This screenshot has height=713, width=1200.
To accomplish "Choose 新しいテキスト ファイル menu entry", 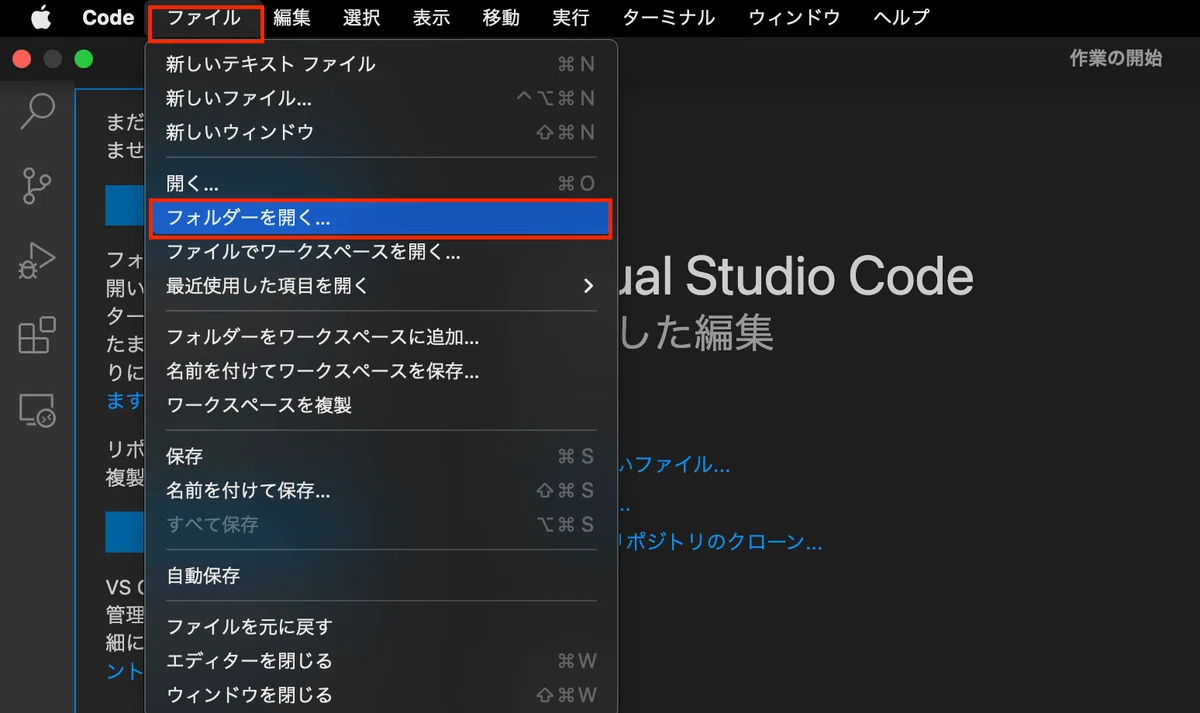I will [381, 65].
